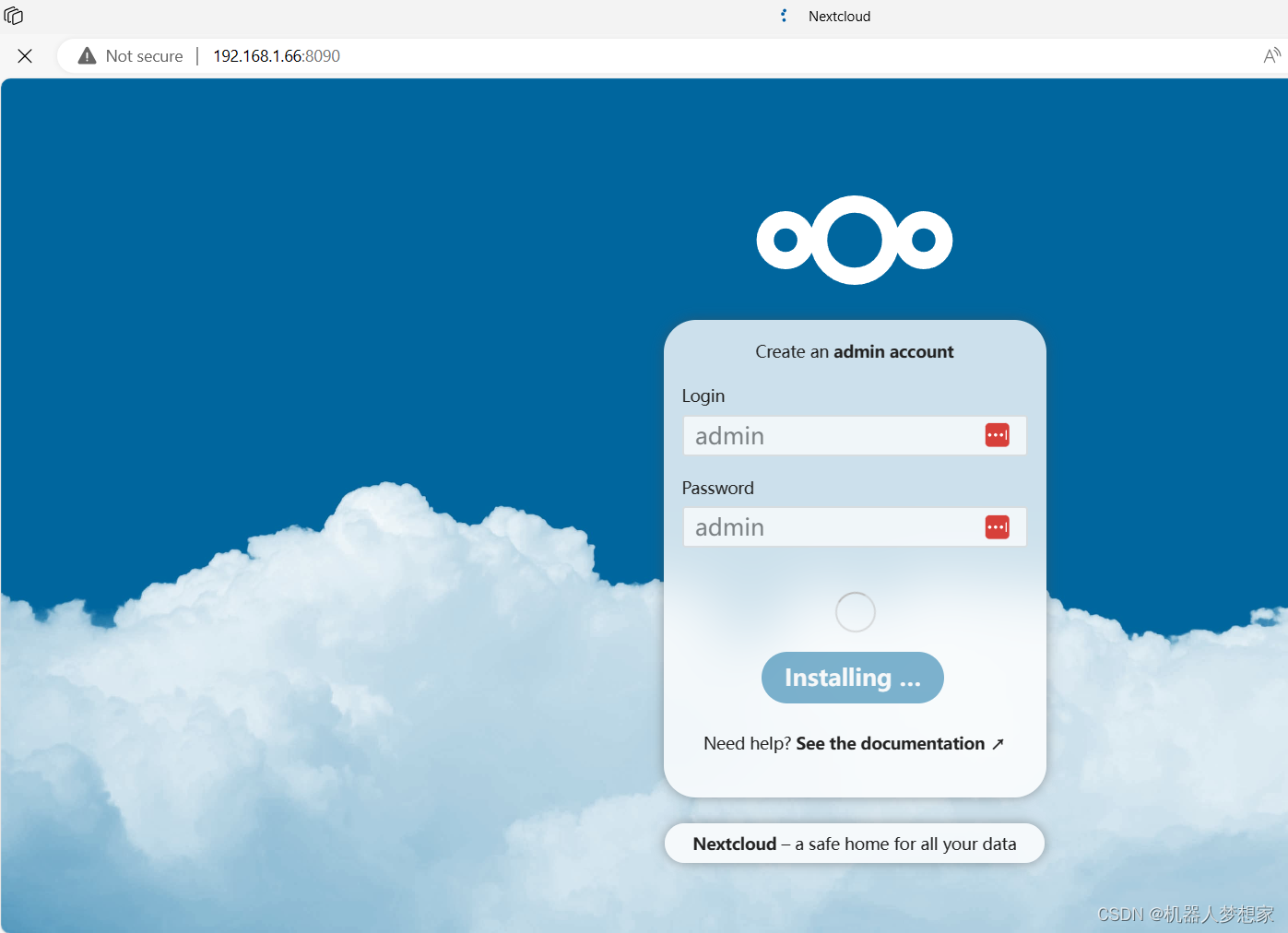The height and width of the screenshot is (933, 1288).
Task: Click the Login field label
Action: click(x=703, y=396)
